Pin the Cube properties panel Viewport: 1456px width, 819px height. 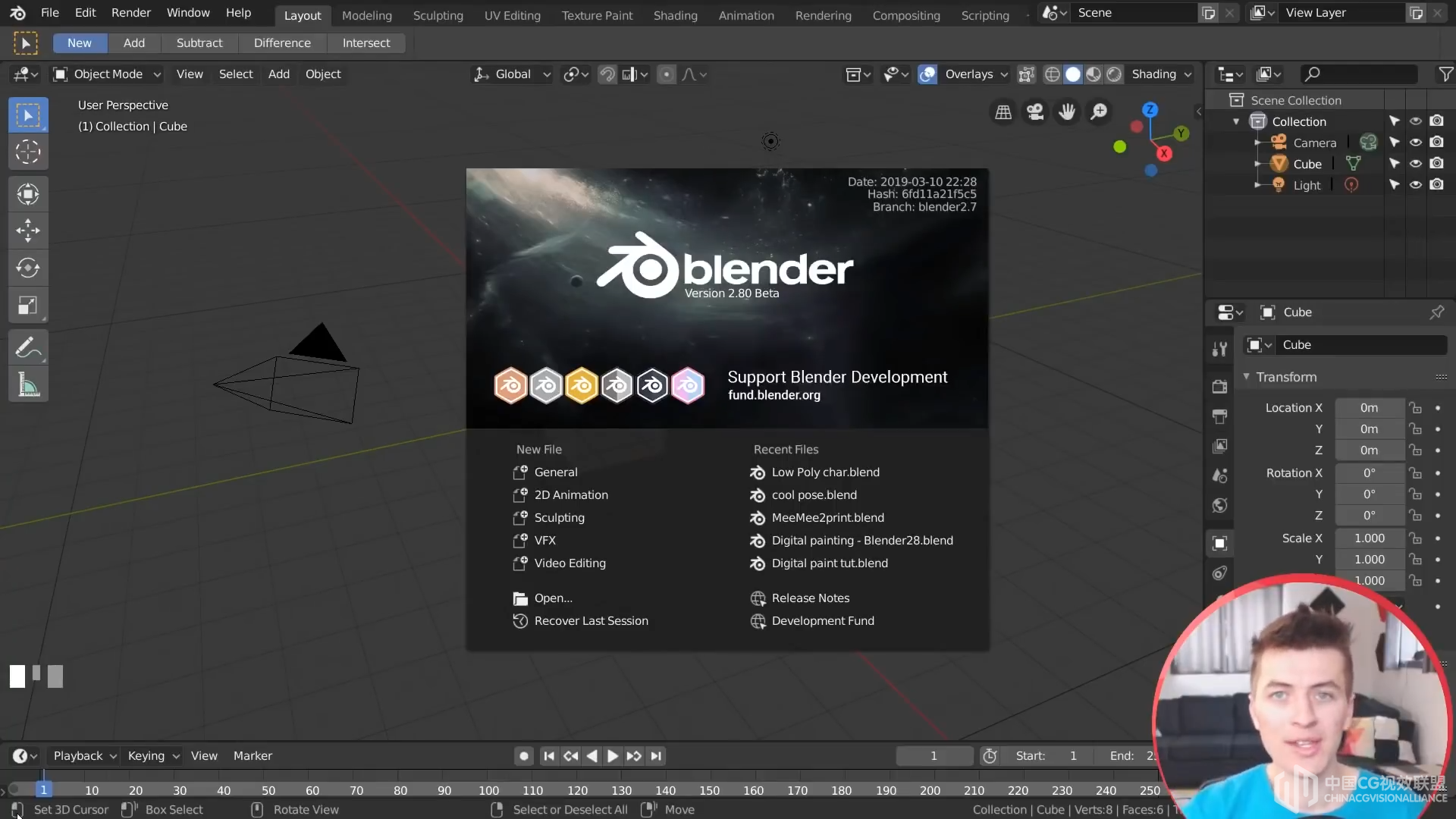(1436, 312)
